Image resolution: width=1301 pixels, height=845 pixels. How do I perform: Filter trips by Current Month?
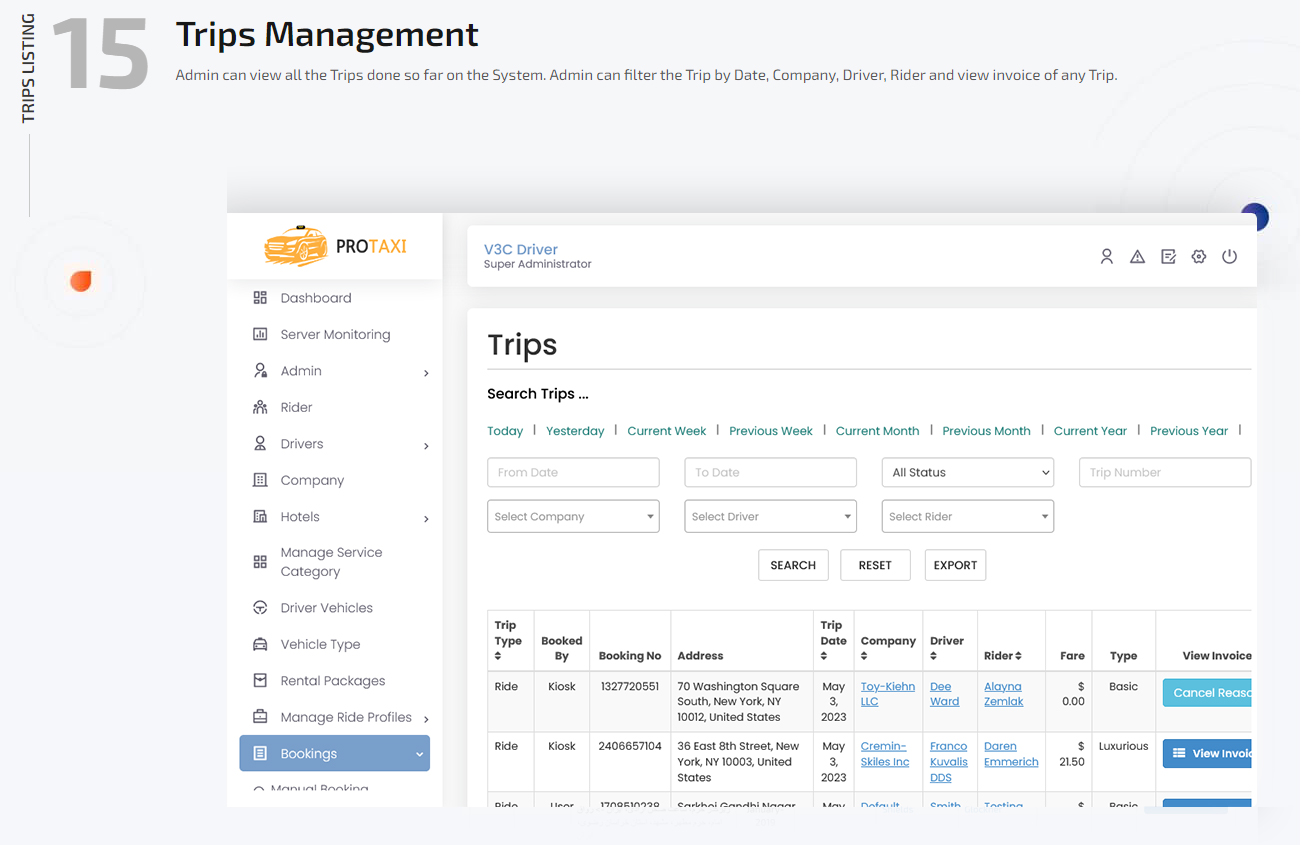tap(877, 431)
